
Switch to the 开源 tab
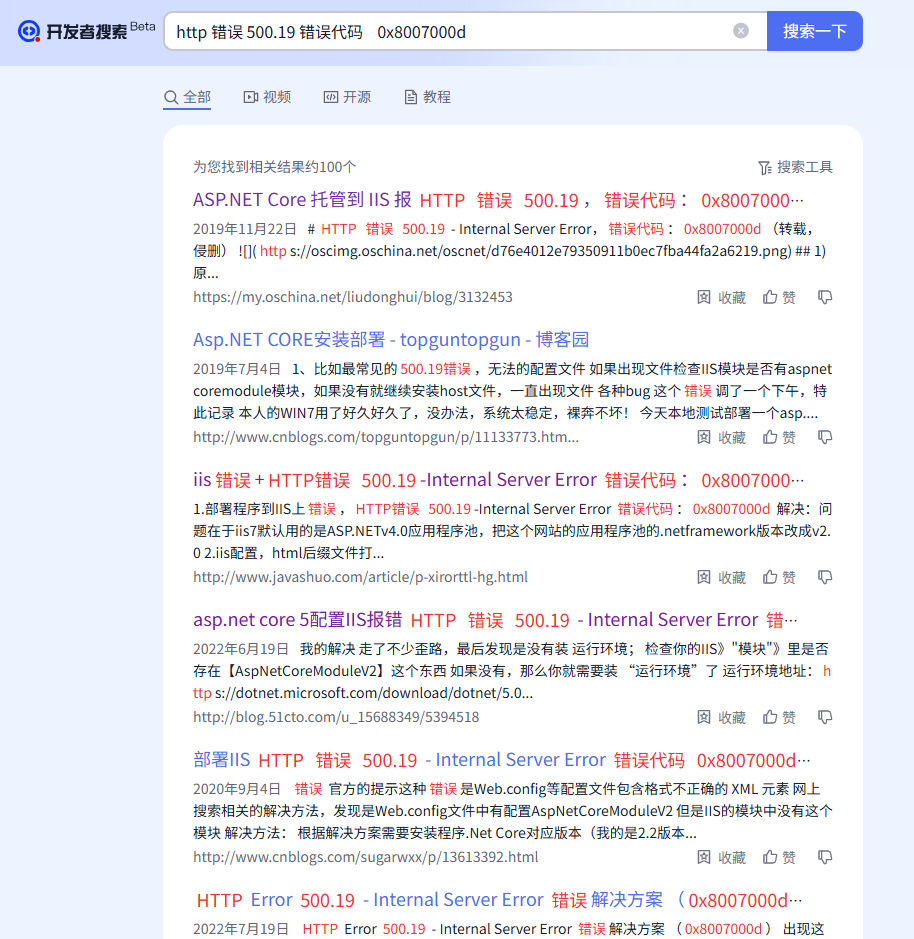click(347, 97)
